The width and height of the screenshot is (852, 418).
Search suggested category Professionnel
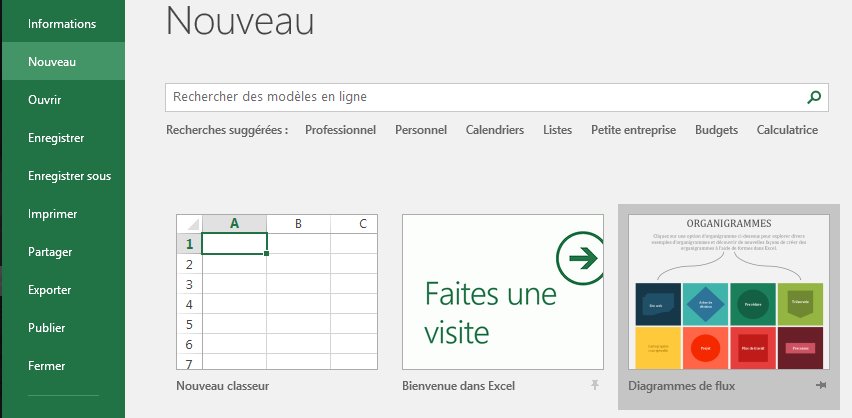pyautogui.click(x=341, y=130)
